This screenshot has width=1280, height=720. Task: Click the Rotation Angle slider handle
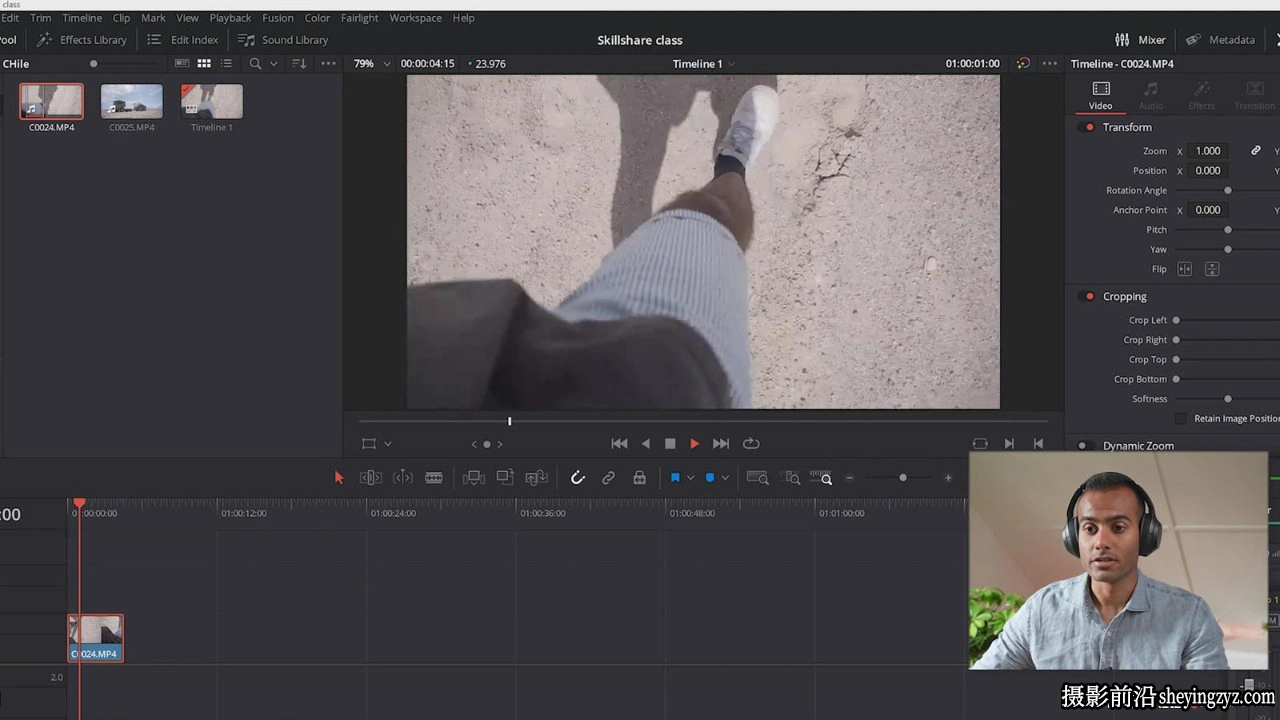click(x=1228, y=190)
